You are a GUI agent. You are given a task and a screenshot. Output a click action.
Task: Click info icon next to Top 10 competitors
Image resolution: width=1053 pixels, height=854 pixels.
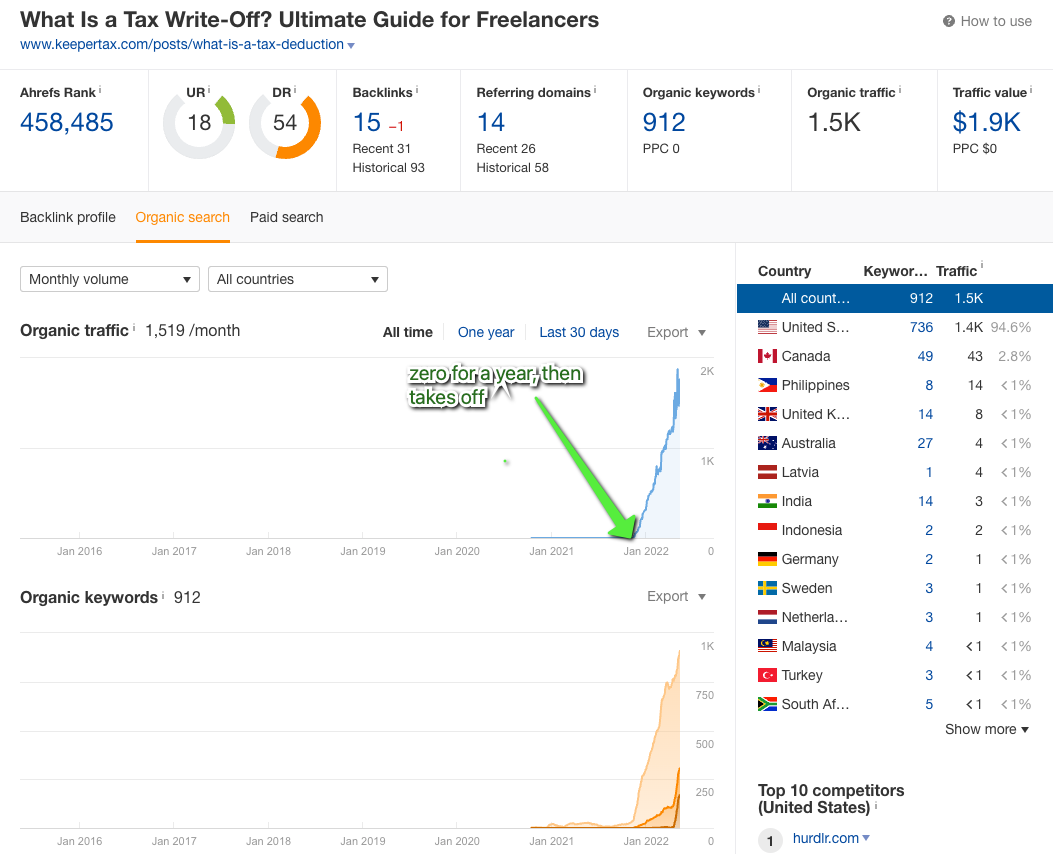tap(876, 805)
